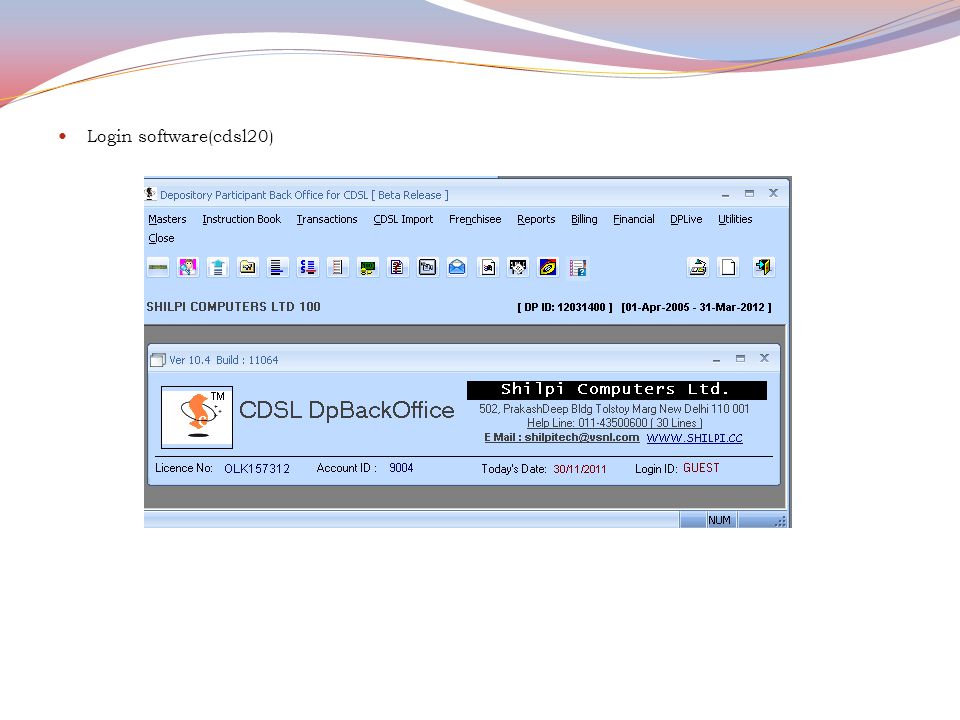The width and height of the screenshot is (960, 720).
Task: Click the GUEST login ID text
Action: tap(701, 468)
